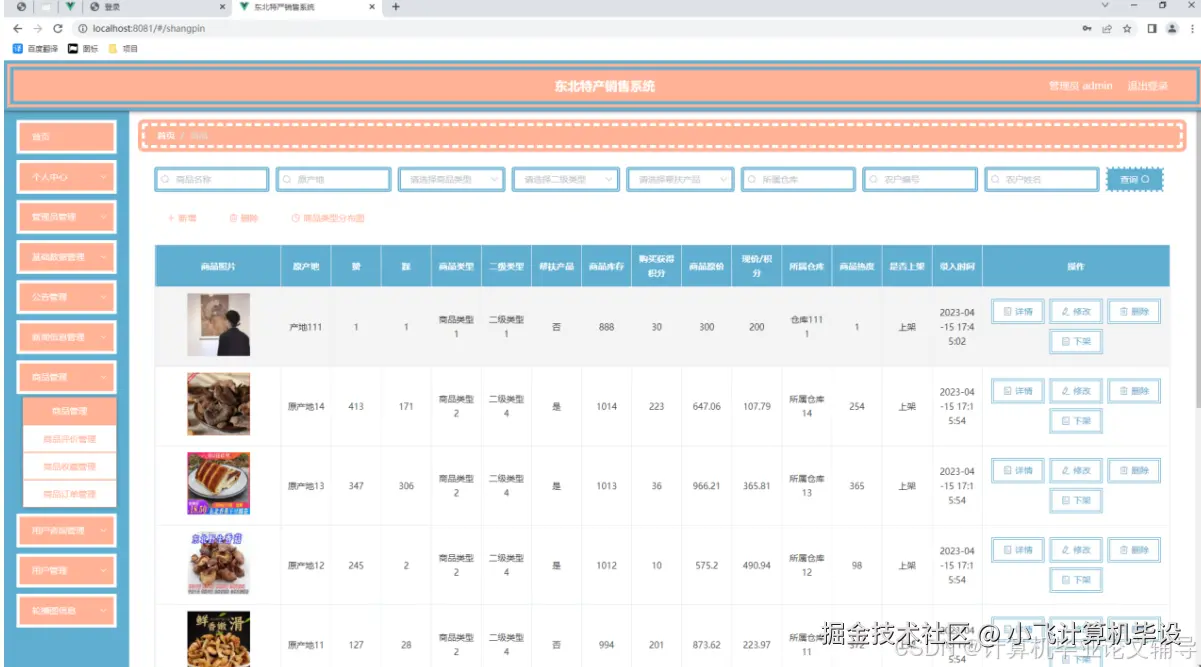Focus the 农户姓名 search field
This screenshot has height=667, width=1201.
tap(1042, 179)
